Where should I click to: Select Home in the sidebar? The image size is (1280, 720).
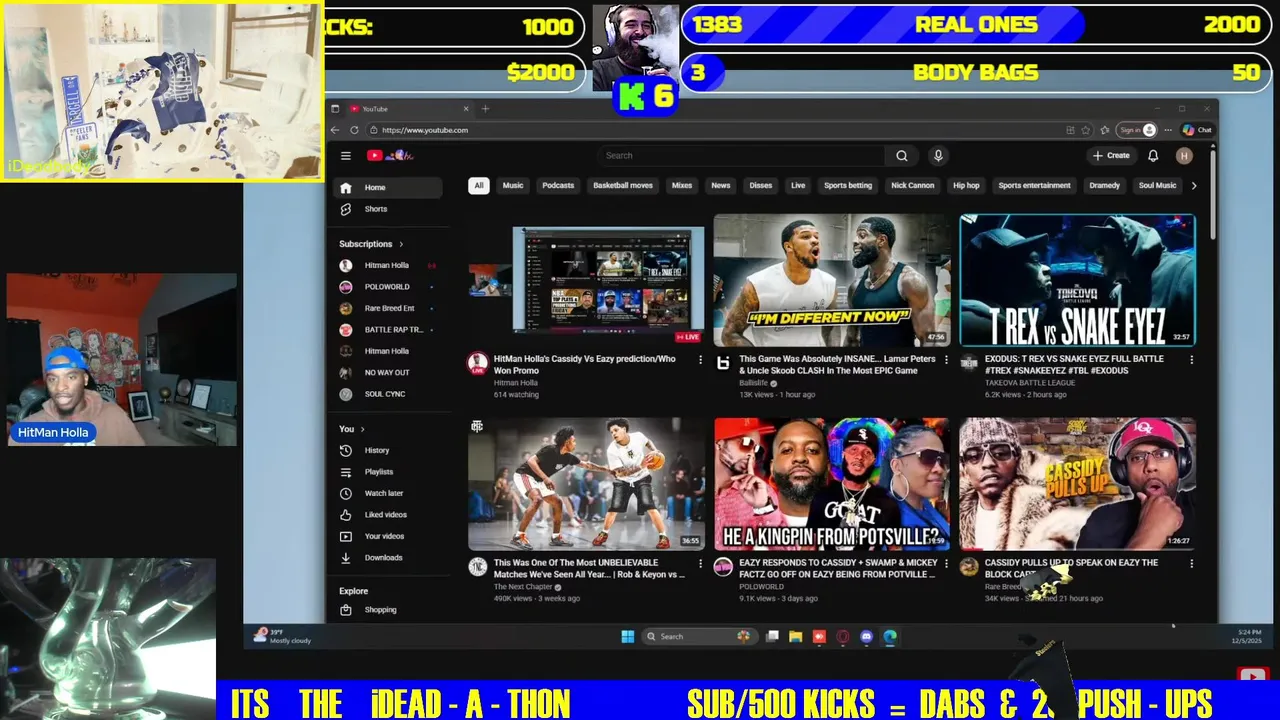click(388, 187)
